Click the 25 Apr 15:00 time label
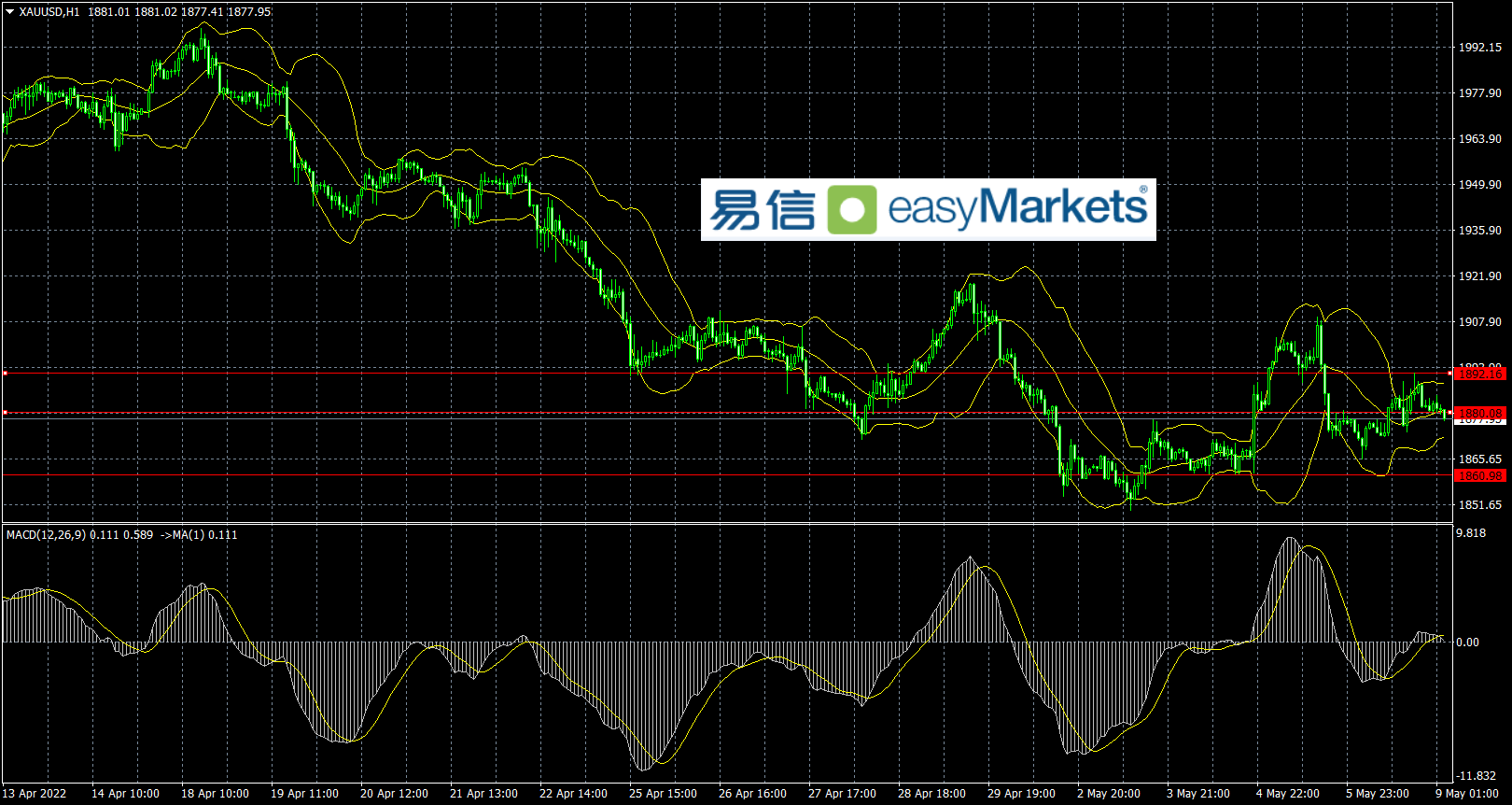 [x=663, y=794]
